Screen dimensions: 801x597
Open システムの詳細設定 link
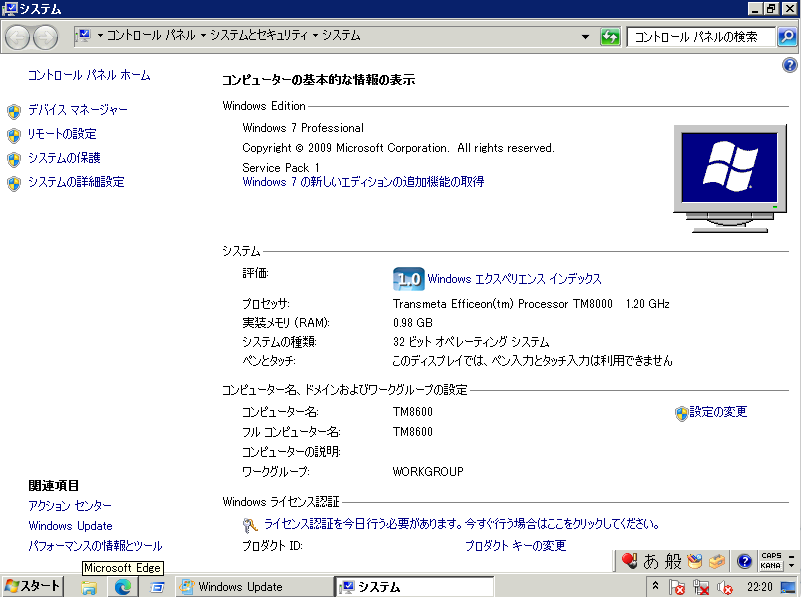tap(76, 182)
